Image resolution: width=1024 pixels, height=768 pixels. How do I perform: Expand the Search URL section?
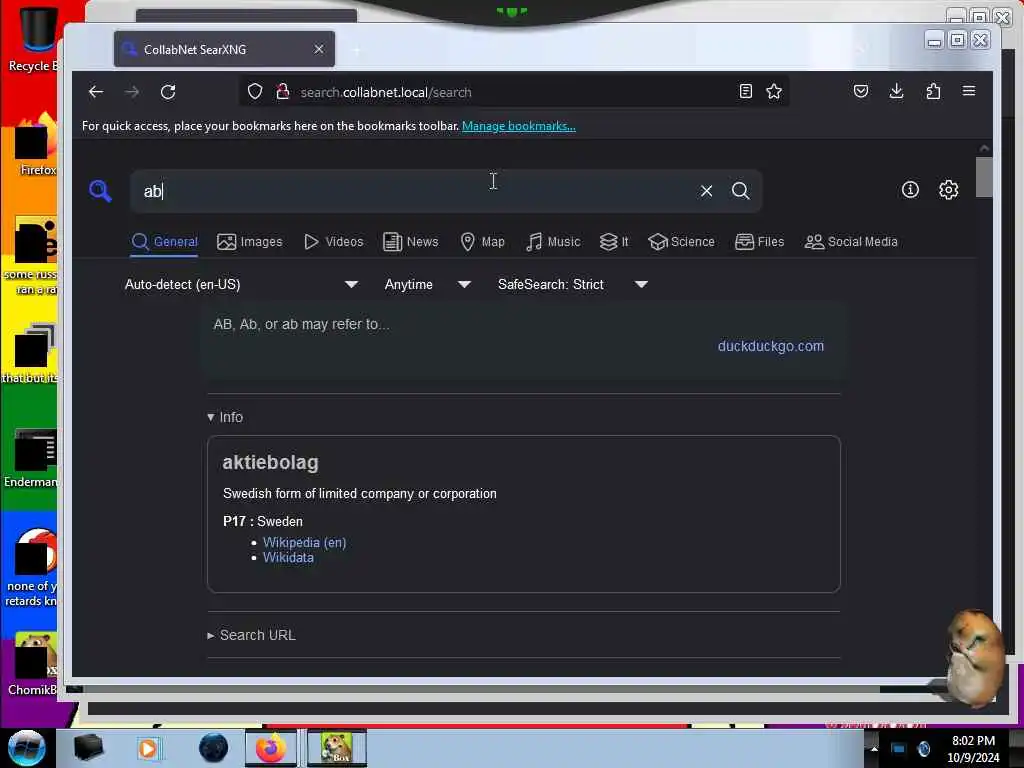pos(251,635)
